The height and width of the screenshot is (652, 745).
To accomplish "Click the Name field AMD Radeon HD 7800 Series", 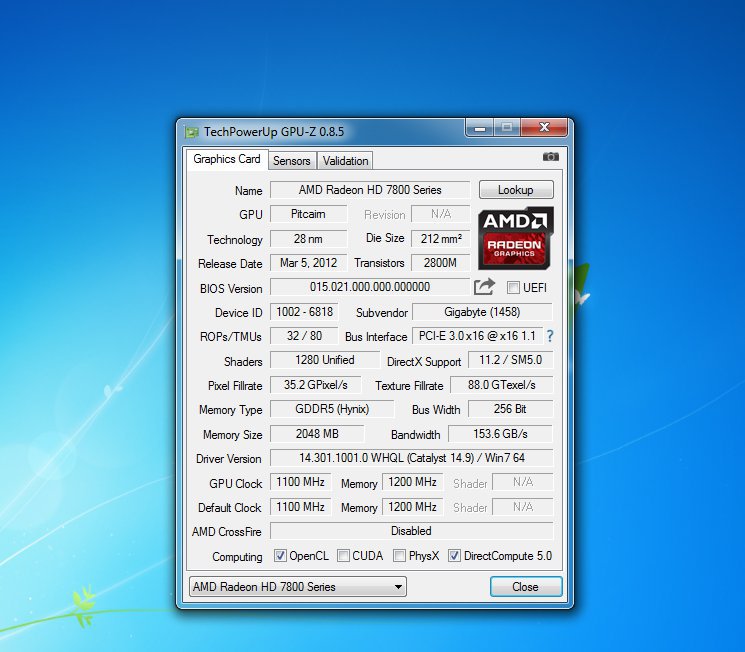I will pyautogui.click(x=370, y=190).
